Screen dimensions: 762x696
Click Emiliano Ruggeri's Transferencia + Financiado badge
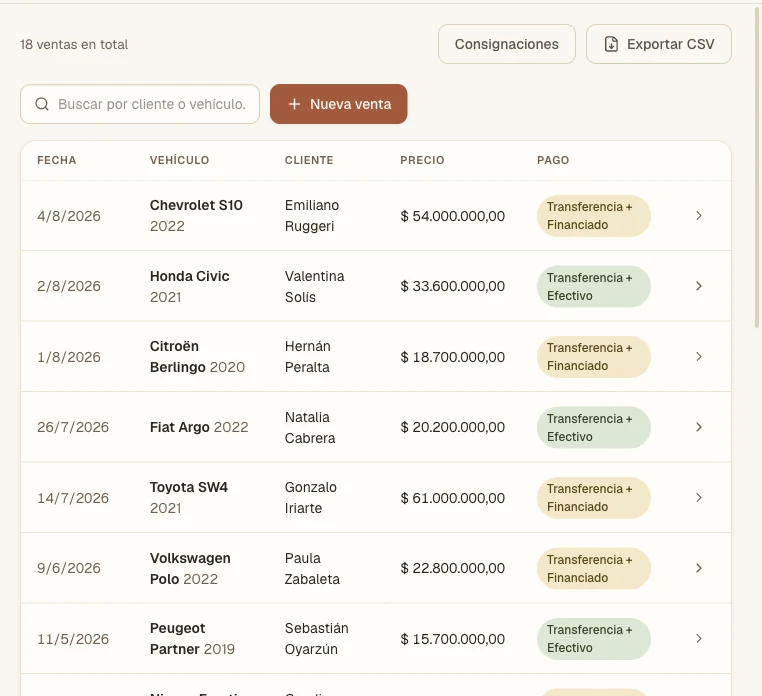[593, 216]
